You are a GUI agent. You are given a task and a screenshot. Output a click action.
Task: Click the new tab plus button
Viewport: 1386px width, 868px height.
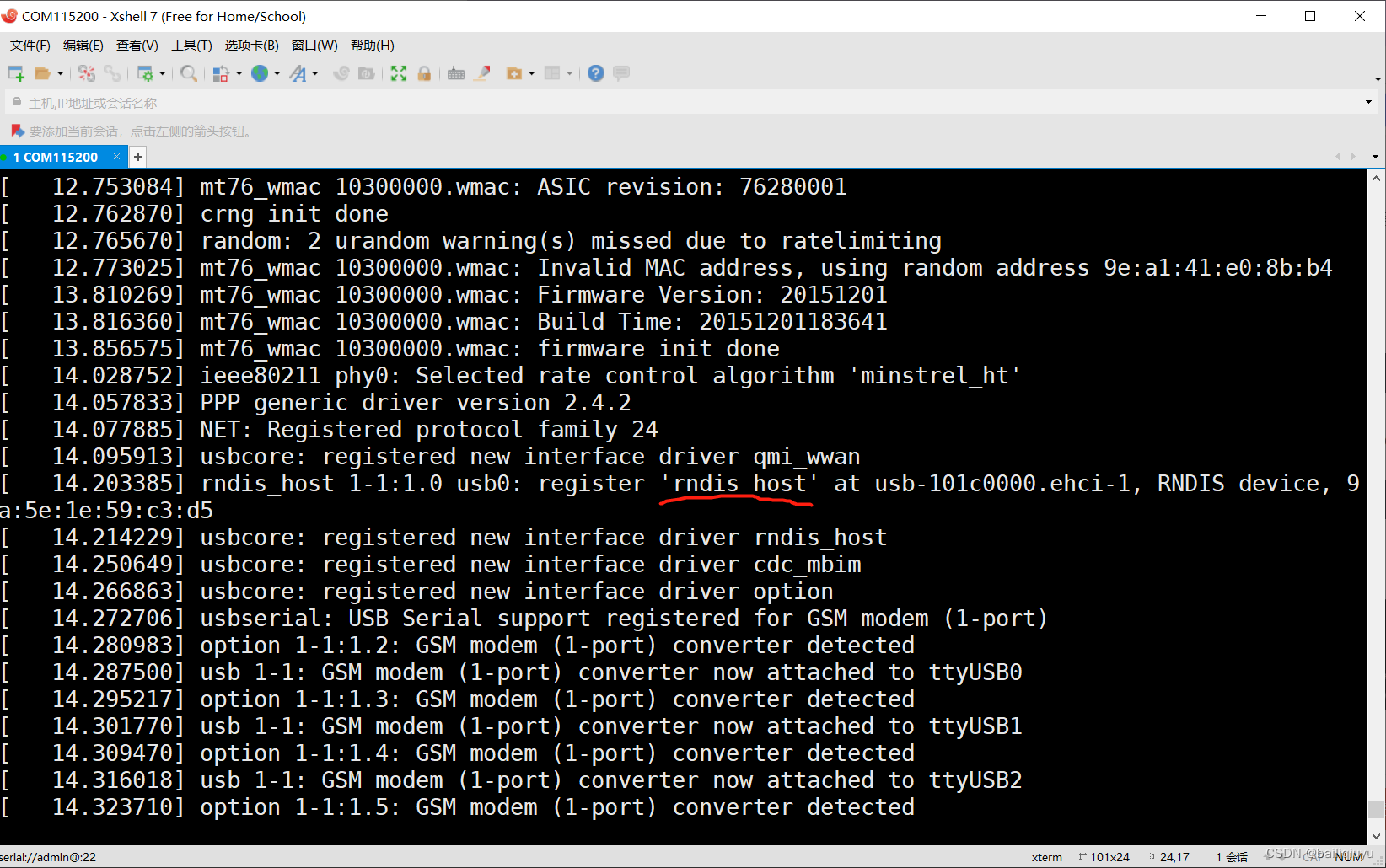[137, 157]
